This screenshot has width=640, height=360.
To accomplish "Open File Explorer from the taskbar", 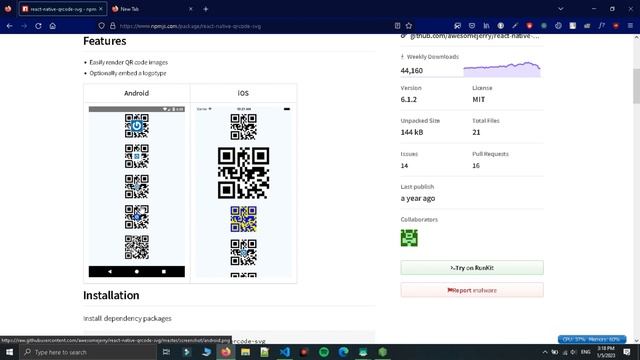I will point(245,352).
